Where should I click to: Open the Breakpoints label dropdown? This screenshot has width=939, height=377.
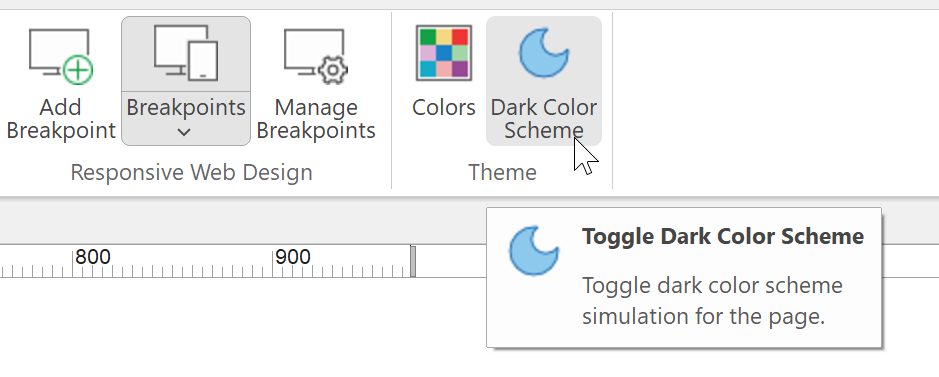186,108
